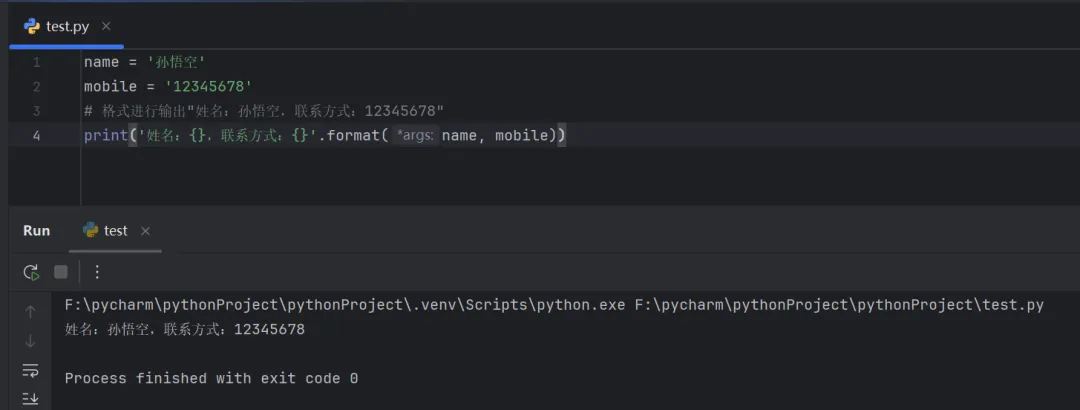Toggle scroll to end of output
This screenshot has height=410, width=1080.
(30, 398)
